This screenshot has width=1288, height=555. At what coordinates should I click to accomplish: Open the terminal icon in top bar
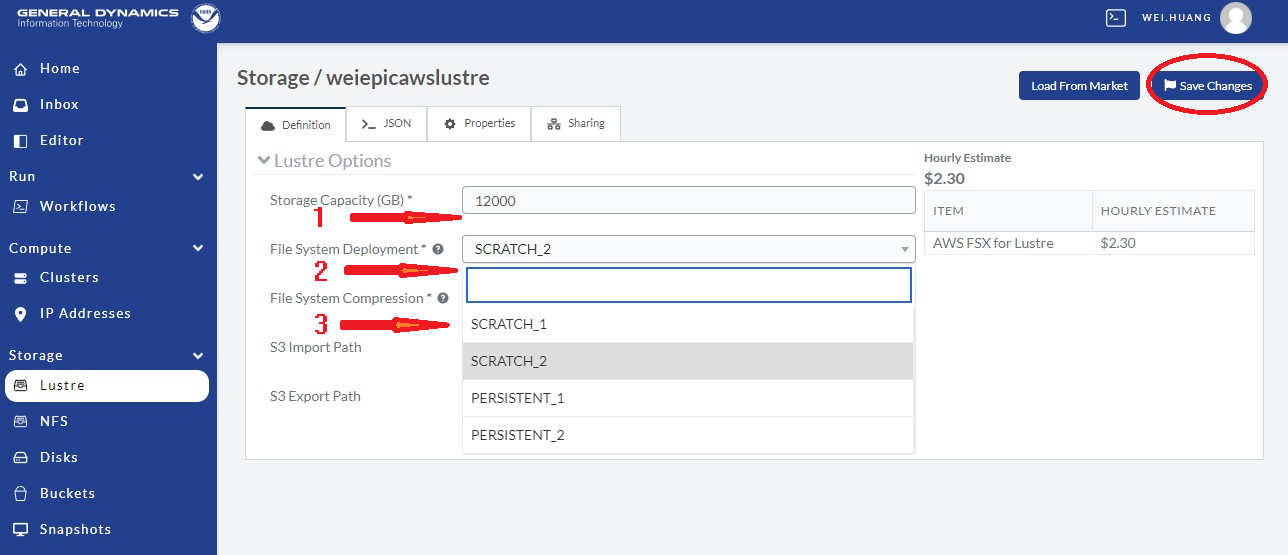point(1116,17)
